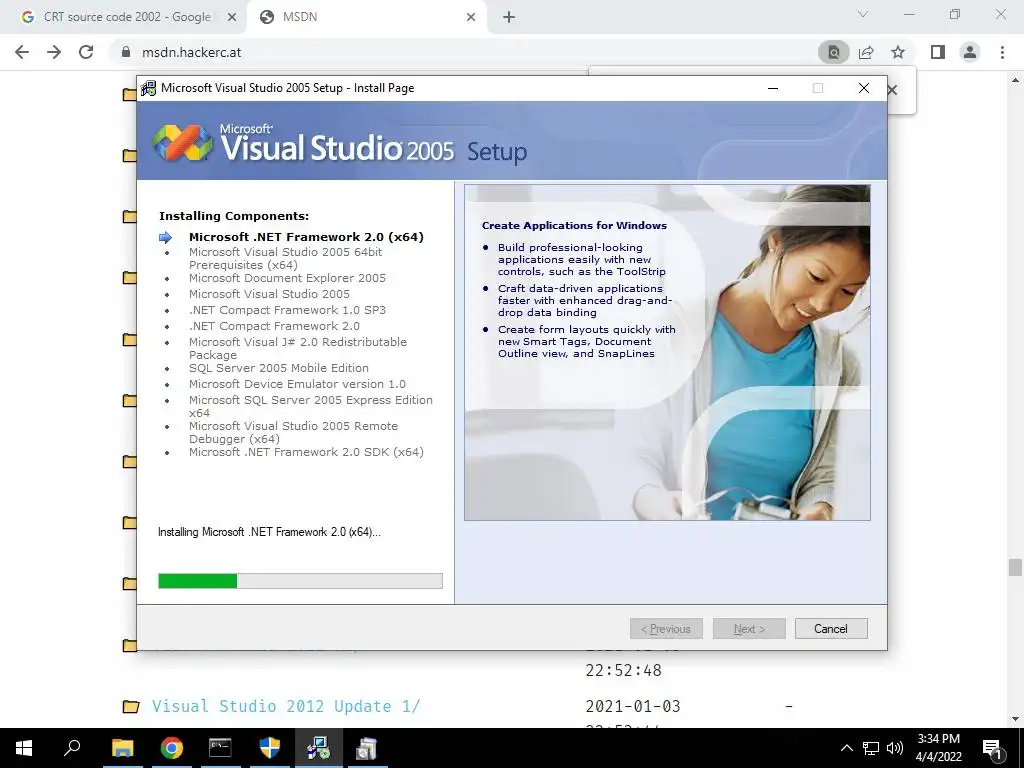Open the notification center icon
Image resolution: width=1024 pixels, height=768 pixels.
click(992, 748)
